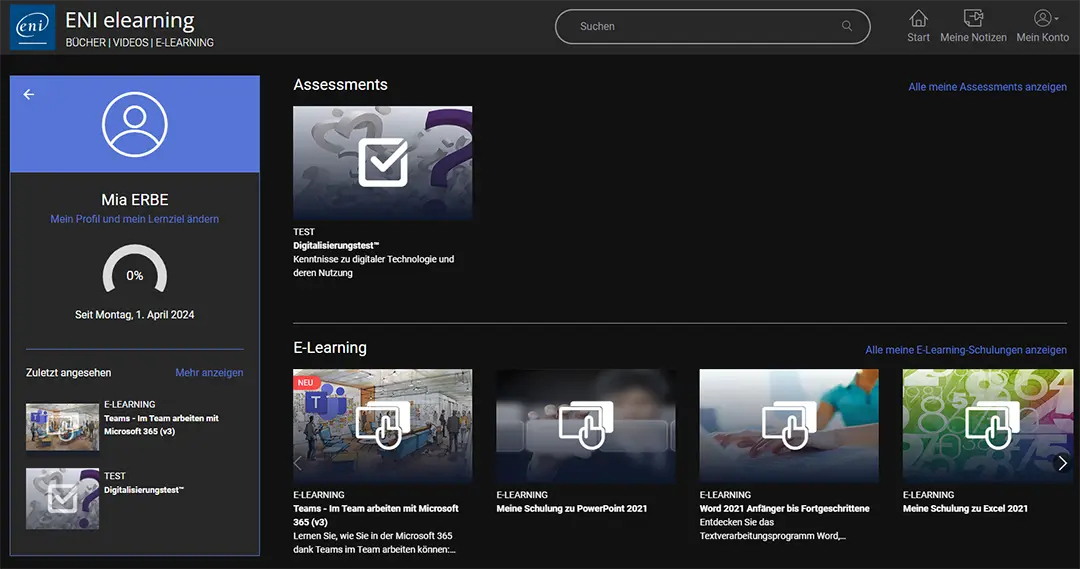Click the checkmark icon on Digitalisierungstest thumbnail
The width and height of the screenshot is (1080, 569).
(383, 163)
